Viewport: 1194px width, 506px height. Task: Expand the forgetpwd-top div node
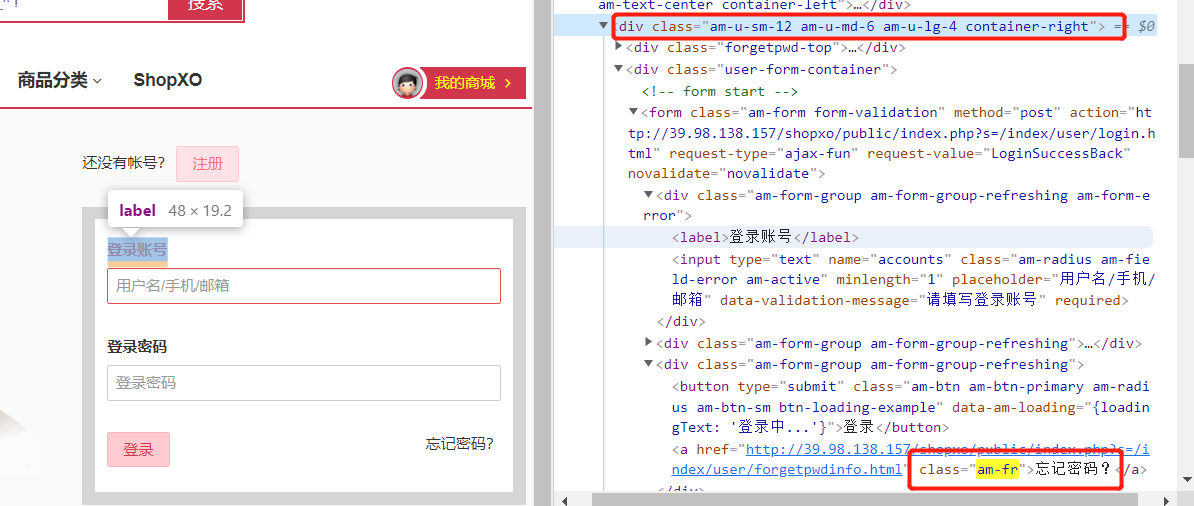click(x=618, y=47)
